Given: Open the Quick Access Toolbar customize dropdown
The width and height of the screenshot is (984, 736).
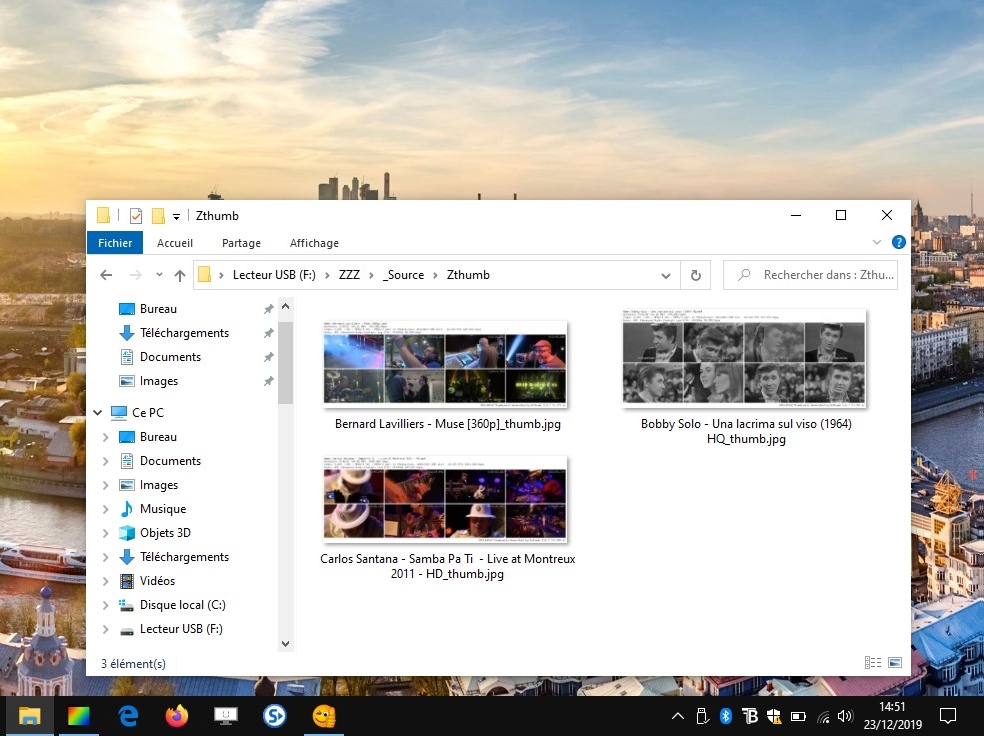Looking at the screenshot, I should [176, 216].
